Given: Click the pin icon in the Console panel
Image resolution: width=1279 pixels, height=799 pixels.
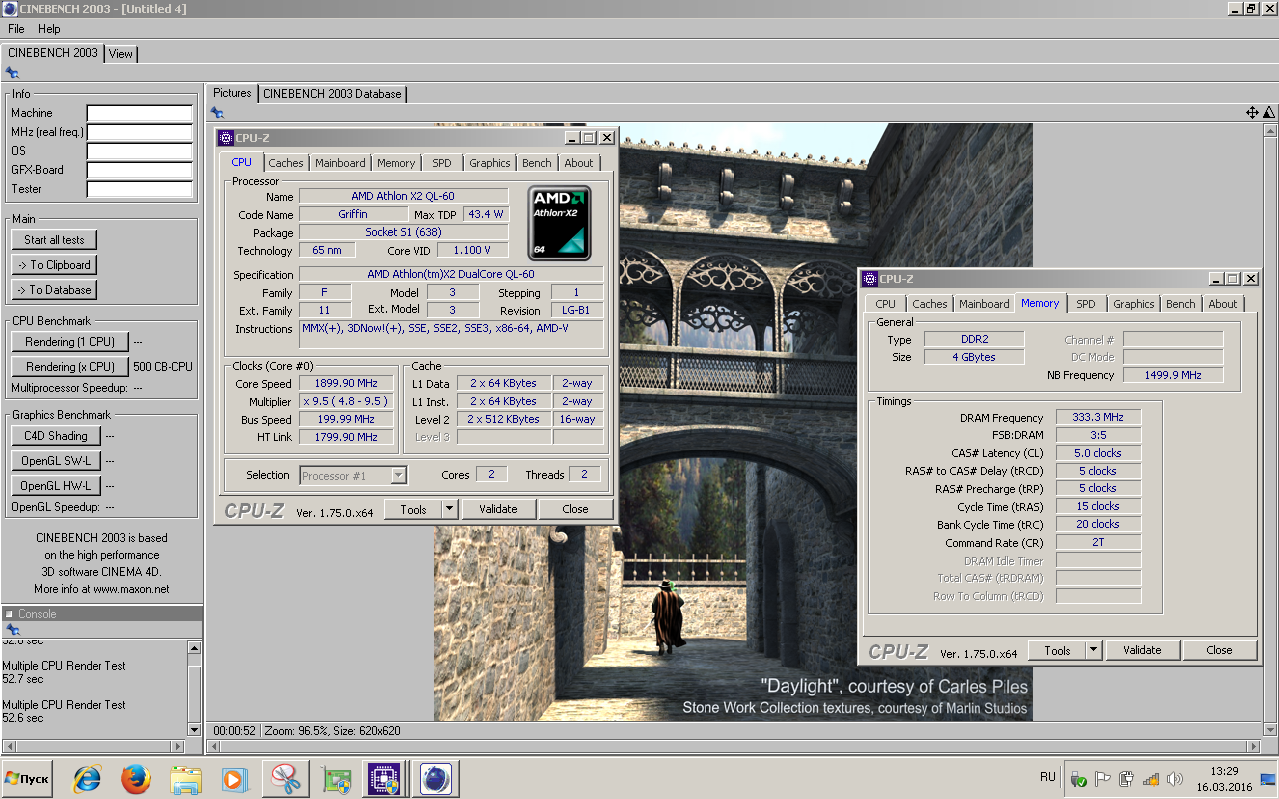Looking at the screenshot, I should tap(12, 630).
